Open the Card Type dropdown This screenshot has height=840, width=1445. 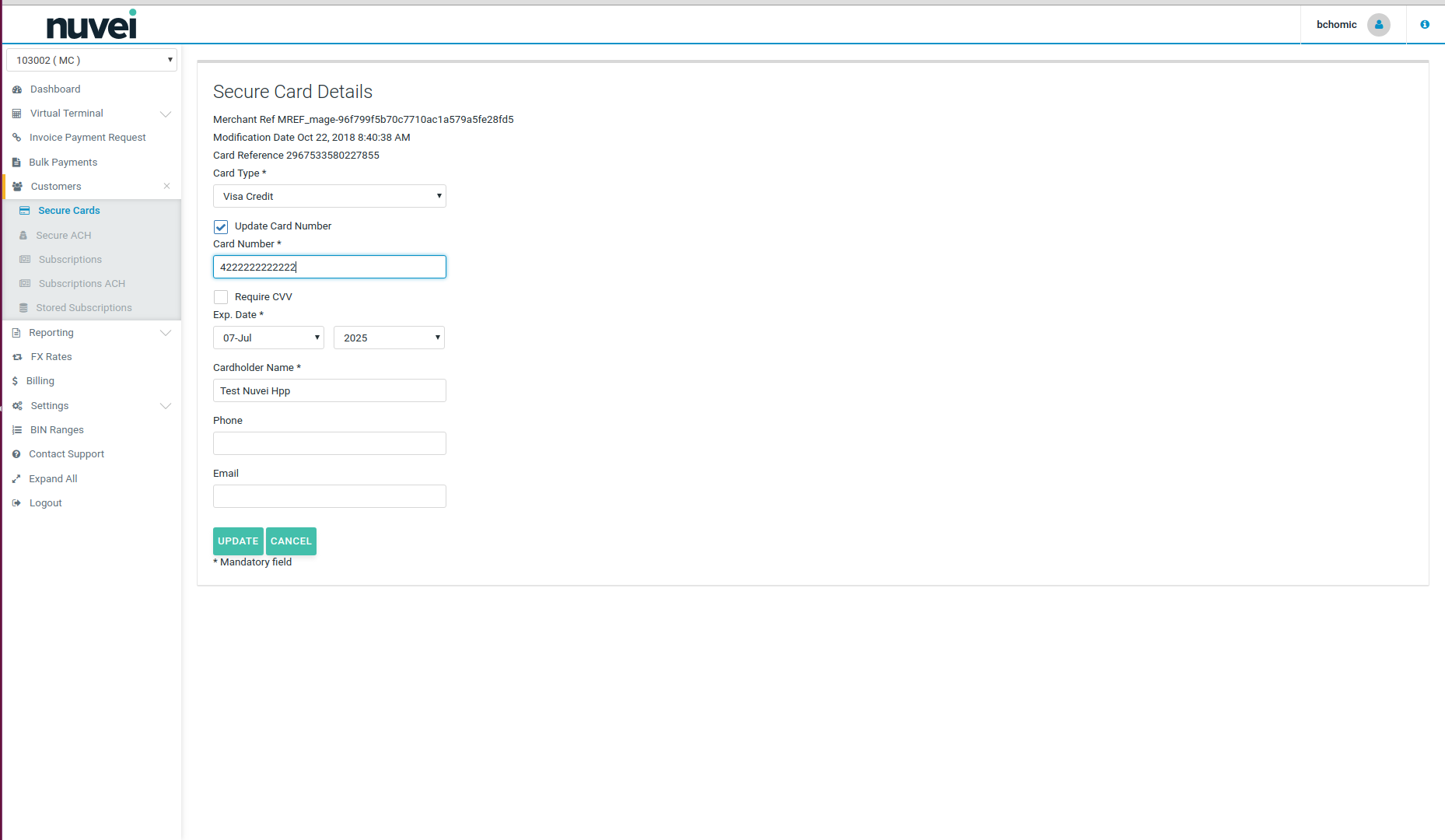click(329, 196)
